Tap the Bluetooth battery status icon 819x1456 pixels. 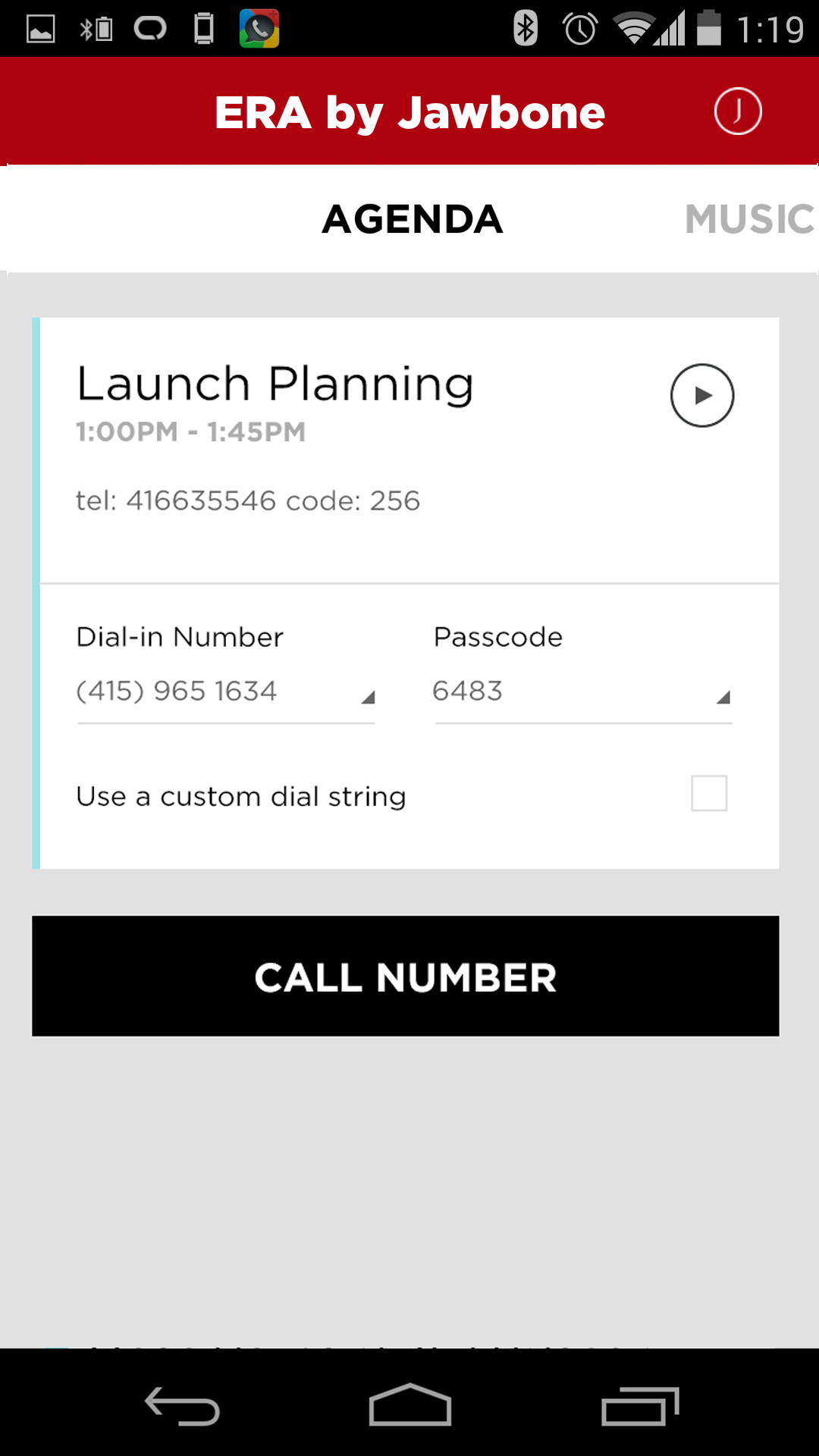[96, 30]
